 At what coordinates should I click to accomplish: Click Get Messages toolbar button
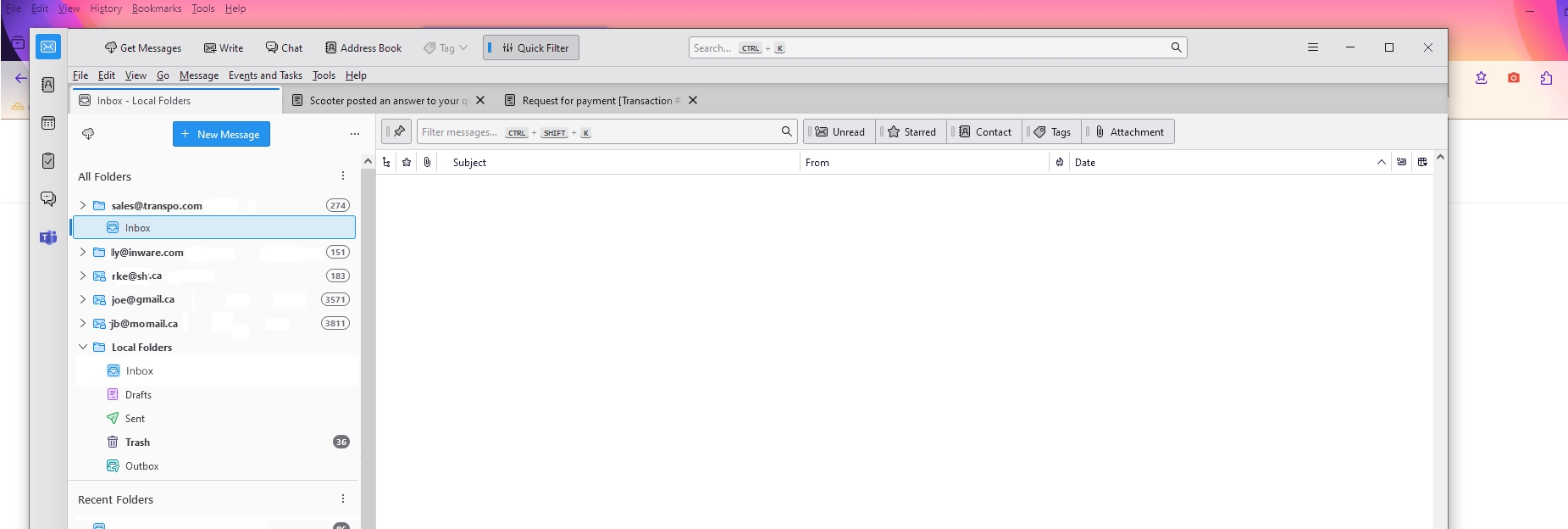tap(143, 48)
